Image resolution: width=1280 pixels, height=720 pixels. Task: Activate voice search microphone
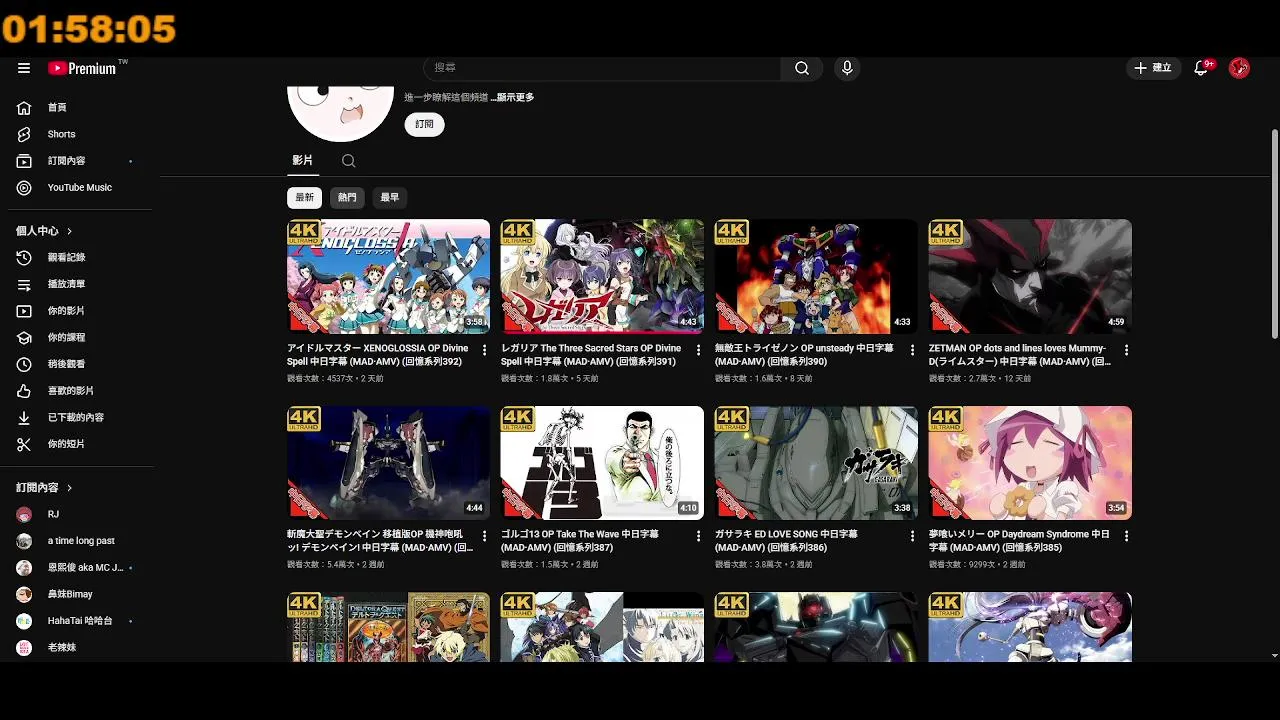click(x=847, y=68)
